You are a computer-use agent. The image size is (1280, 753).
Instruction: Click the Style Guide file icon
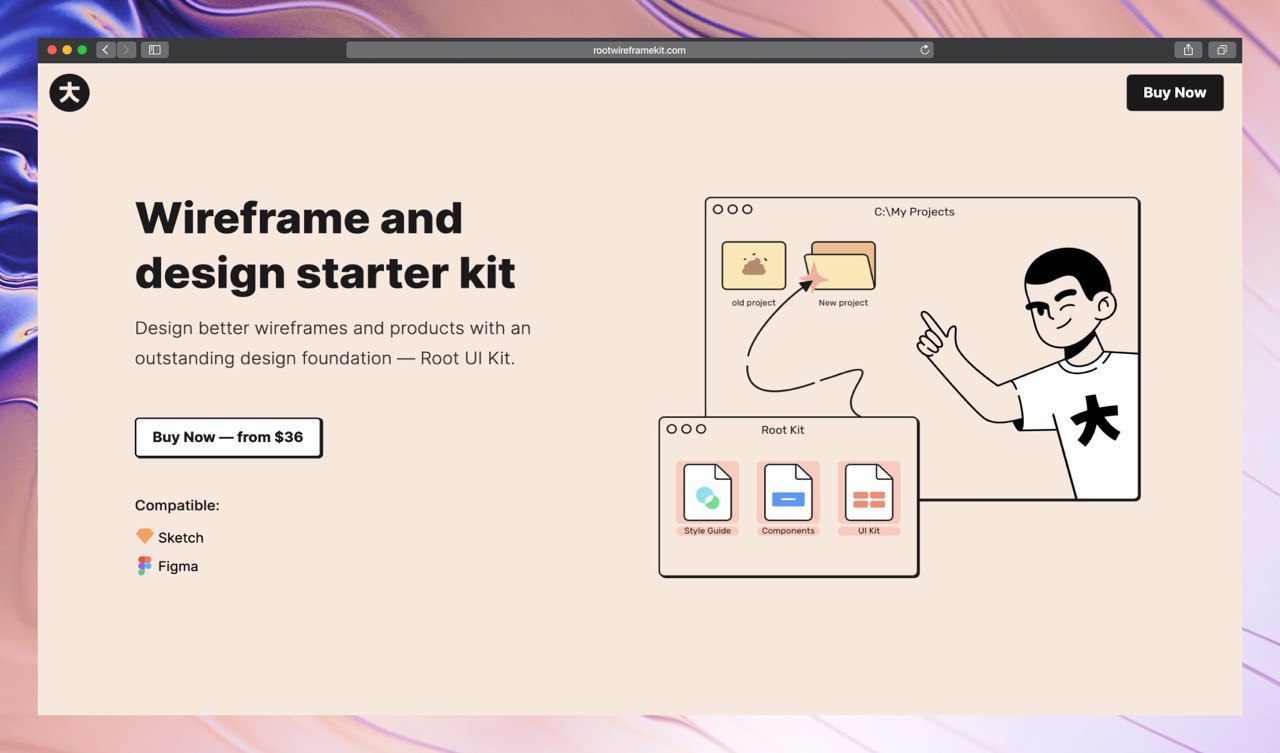point(708,492)
